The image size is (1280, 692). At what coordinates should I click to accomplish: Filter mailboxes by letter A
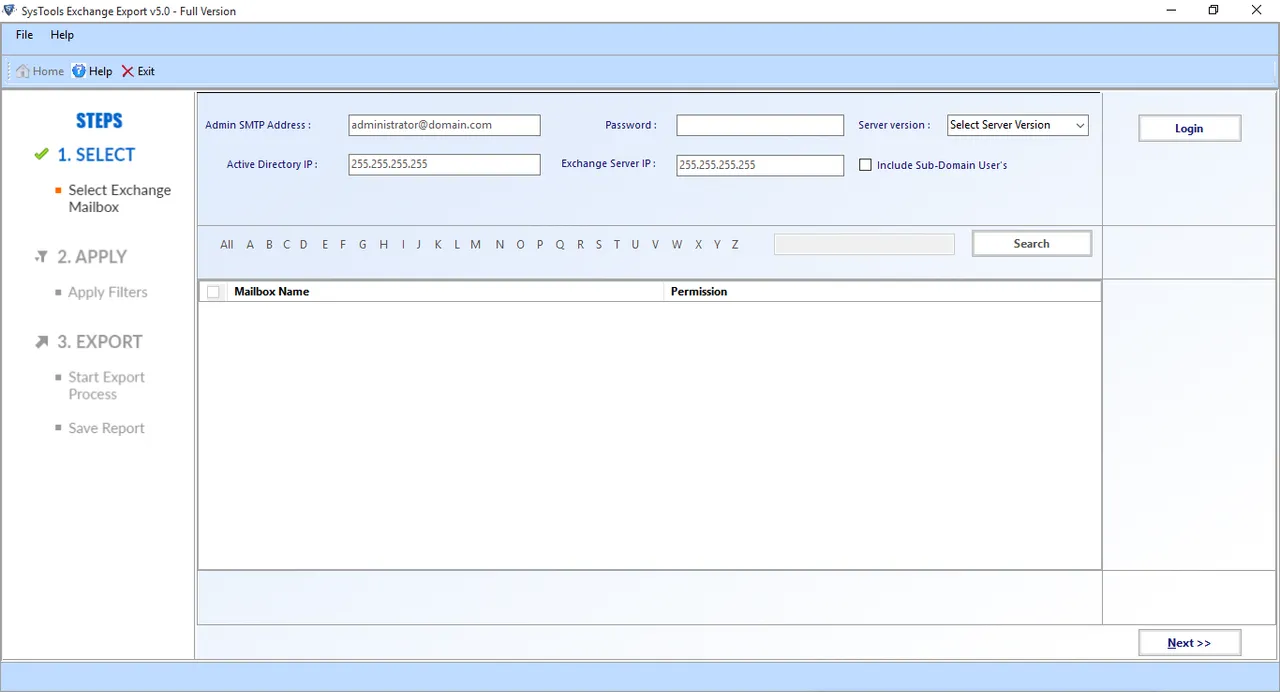(250, 245)
